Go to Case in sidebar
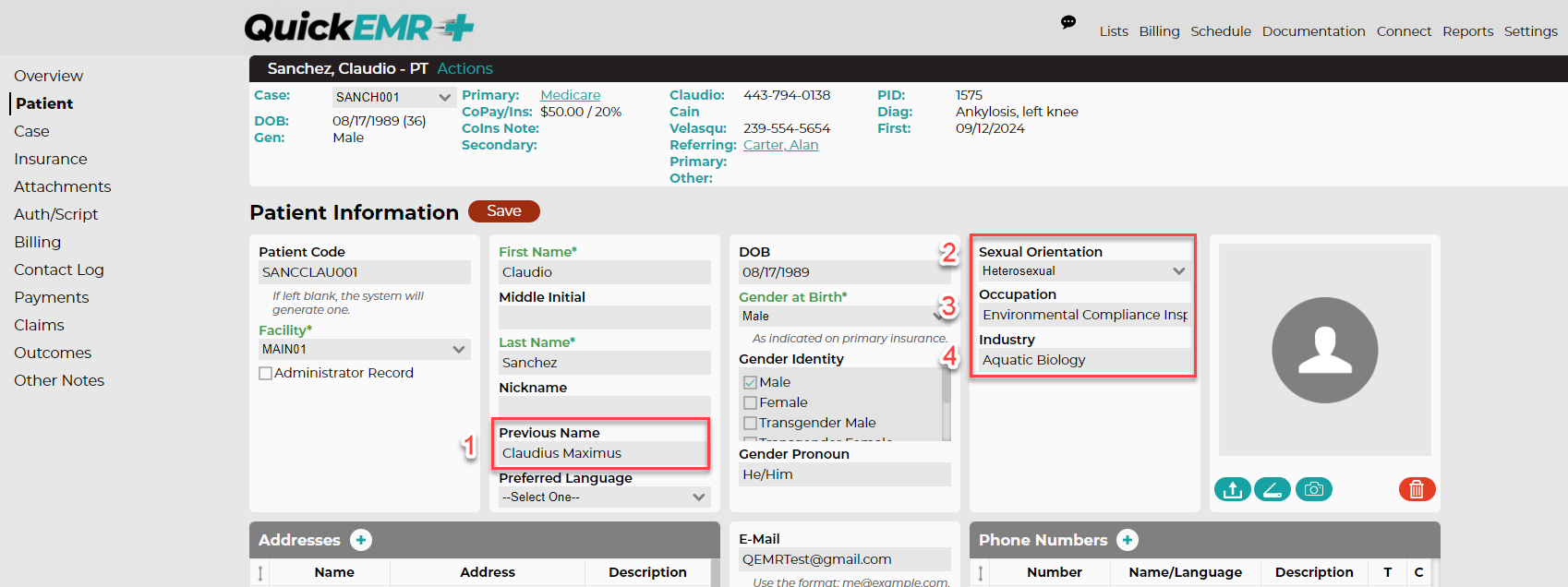This screenshot has height=587, width=1568. [x=31, y=131]
